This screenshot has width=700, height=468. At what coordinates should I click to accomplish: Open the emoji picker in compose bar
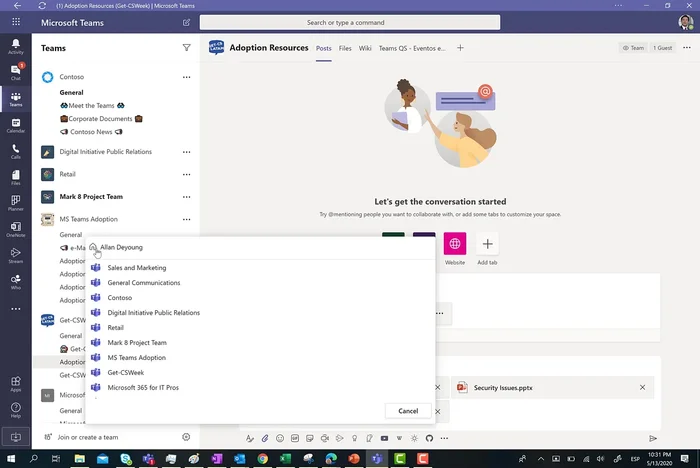pyautogui.click(x=280, y=438)
